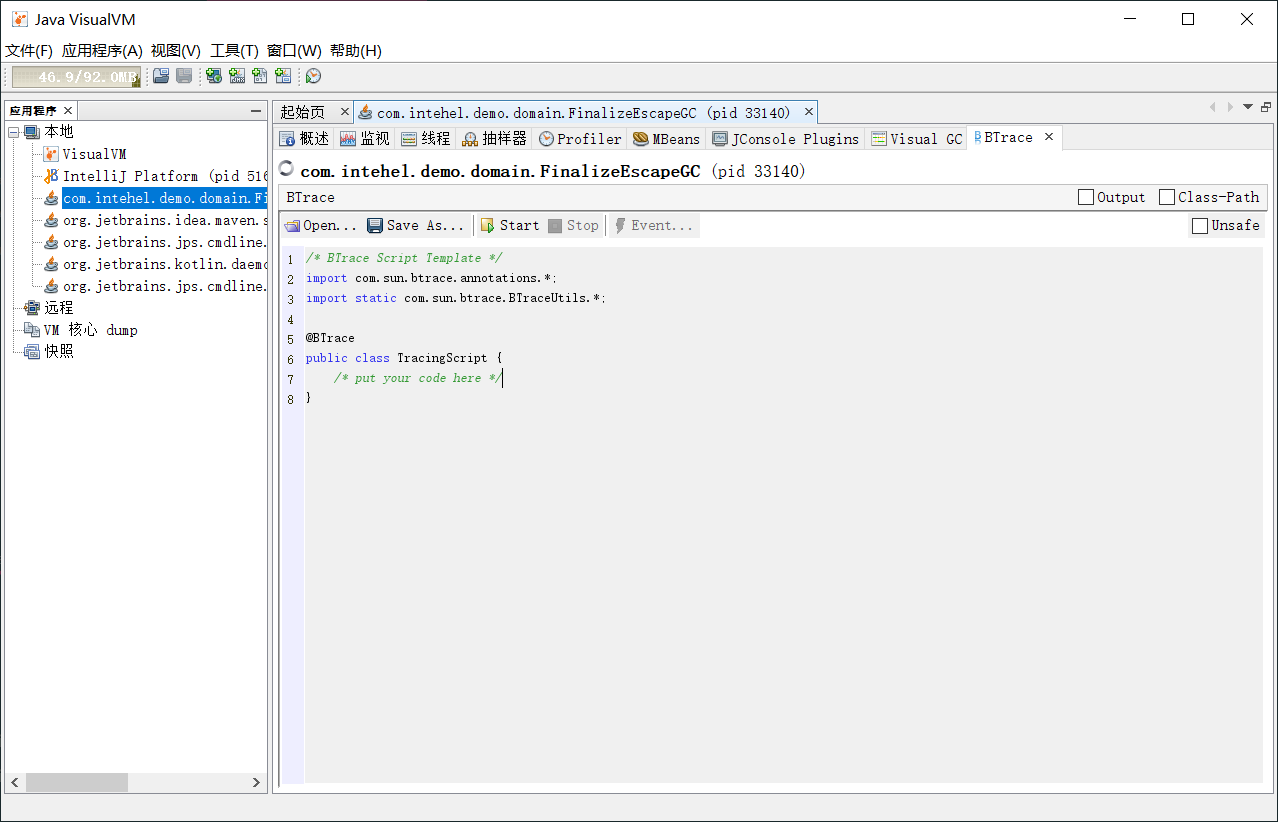Enable the Output checkbox

1086,197
